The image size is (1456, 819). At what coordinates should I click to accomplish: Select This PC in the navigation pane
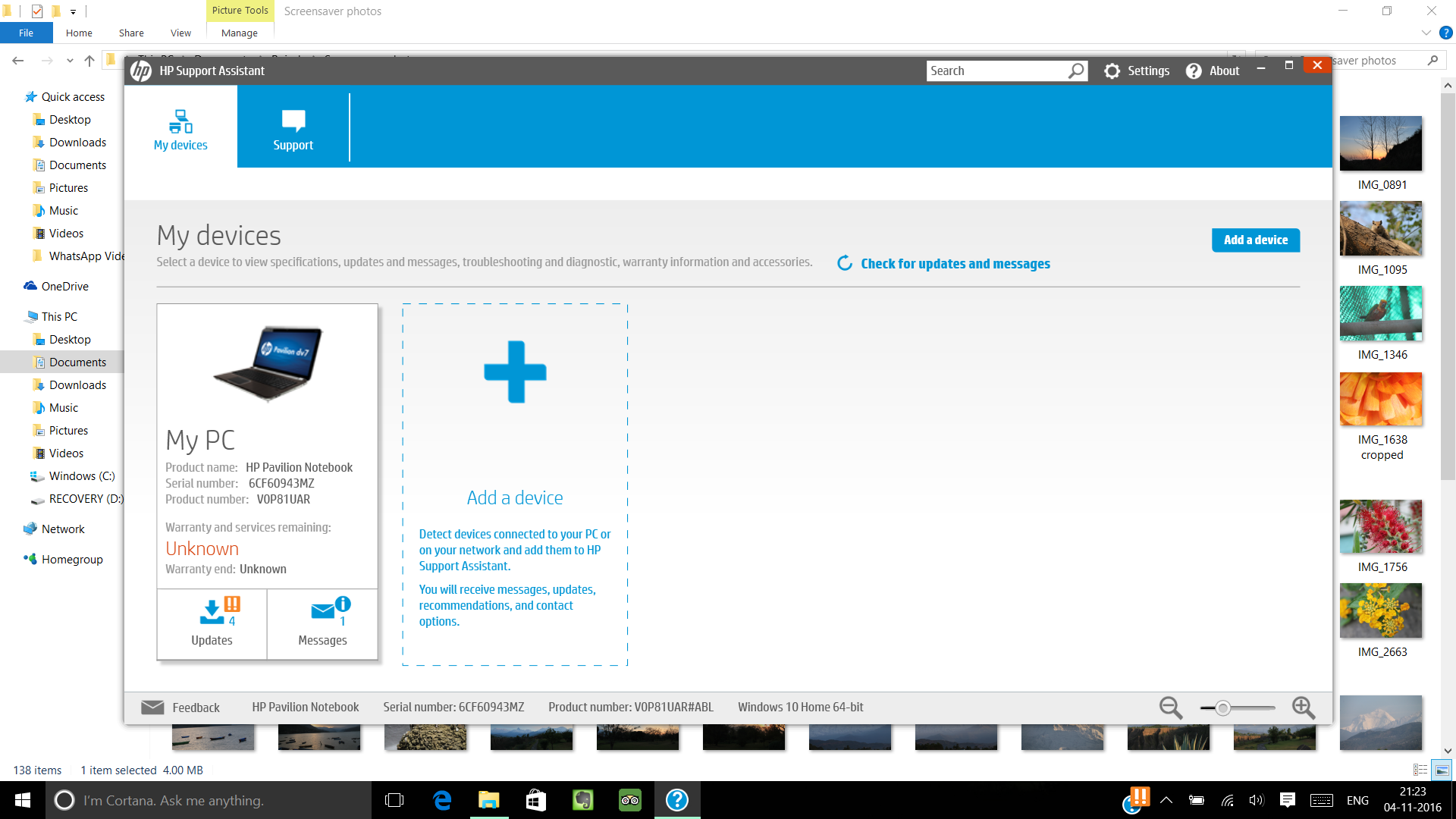(x=59, y=316)
